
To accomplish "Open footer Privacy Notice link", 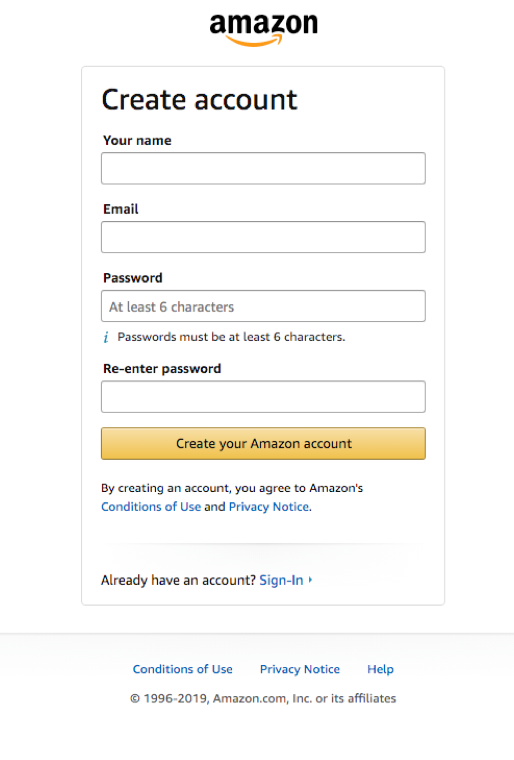I will point(300,669).
